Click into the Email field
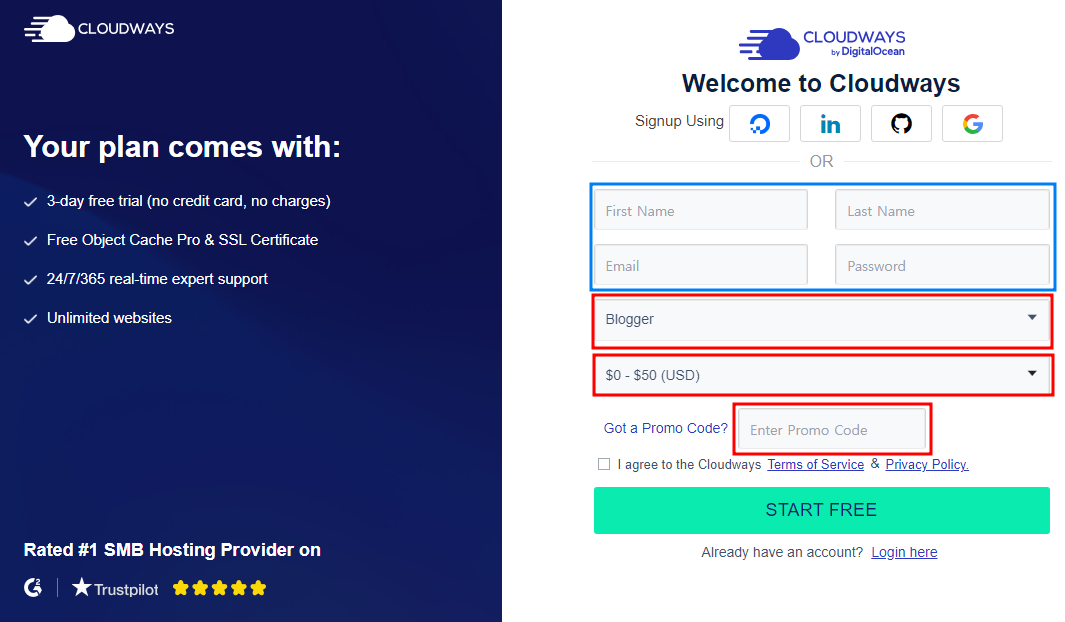The height and width of the screenshot is (622, 1065). (700, 266)
